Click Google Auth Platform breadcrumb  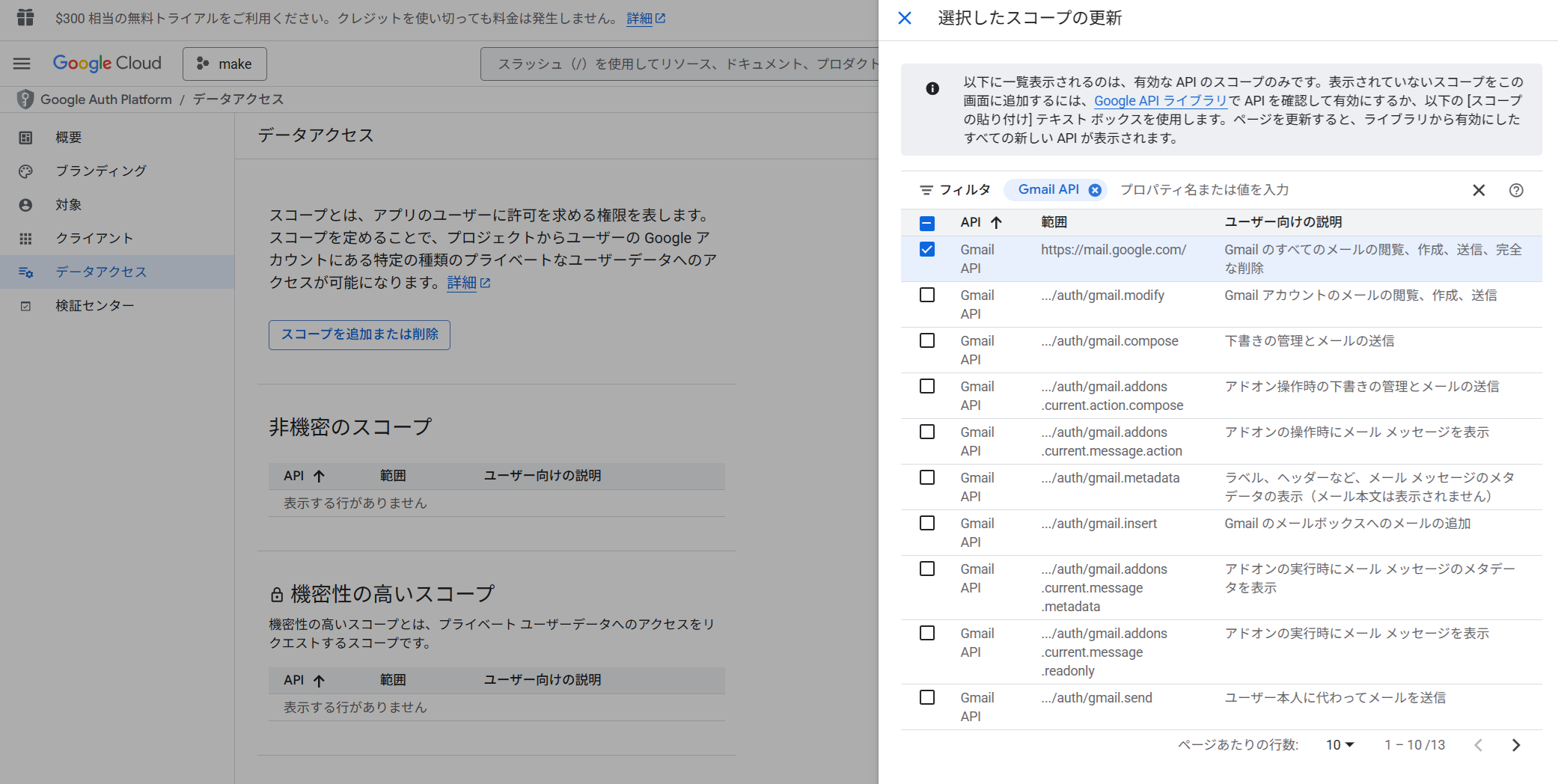point(106,99)
